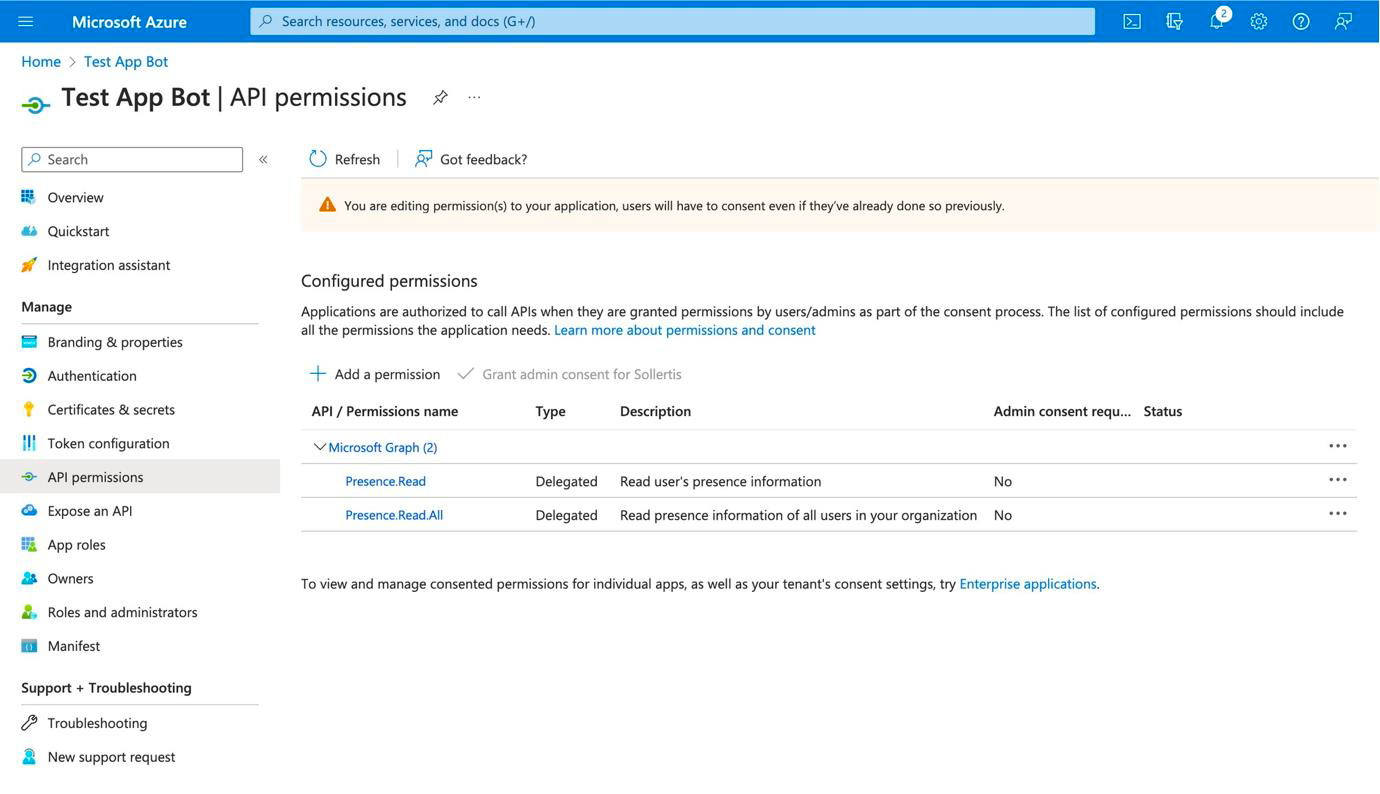Click 'Read user's presence information' description
The height and width of the screenshot is (794, 1380).
[x=720, y=481]
